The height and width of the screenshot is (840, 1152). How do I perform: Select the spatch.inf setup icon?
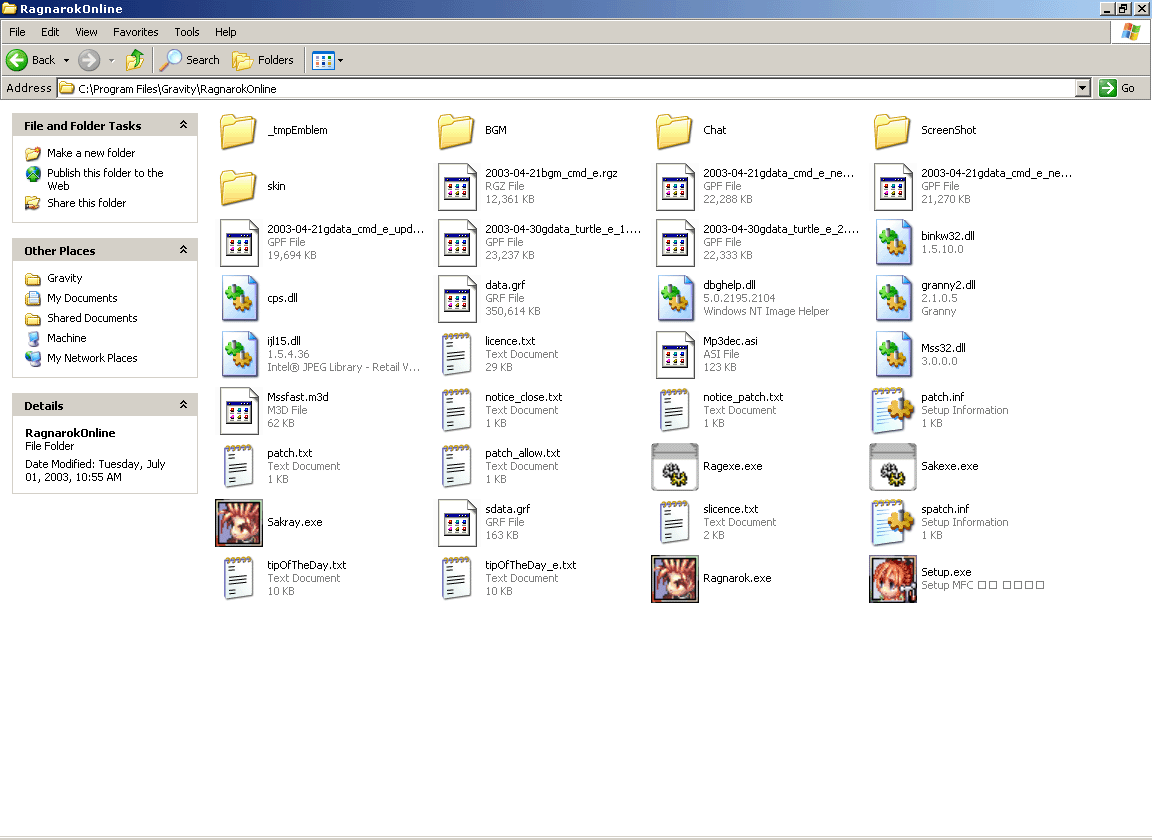(x=893, y=523)
